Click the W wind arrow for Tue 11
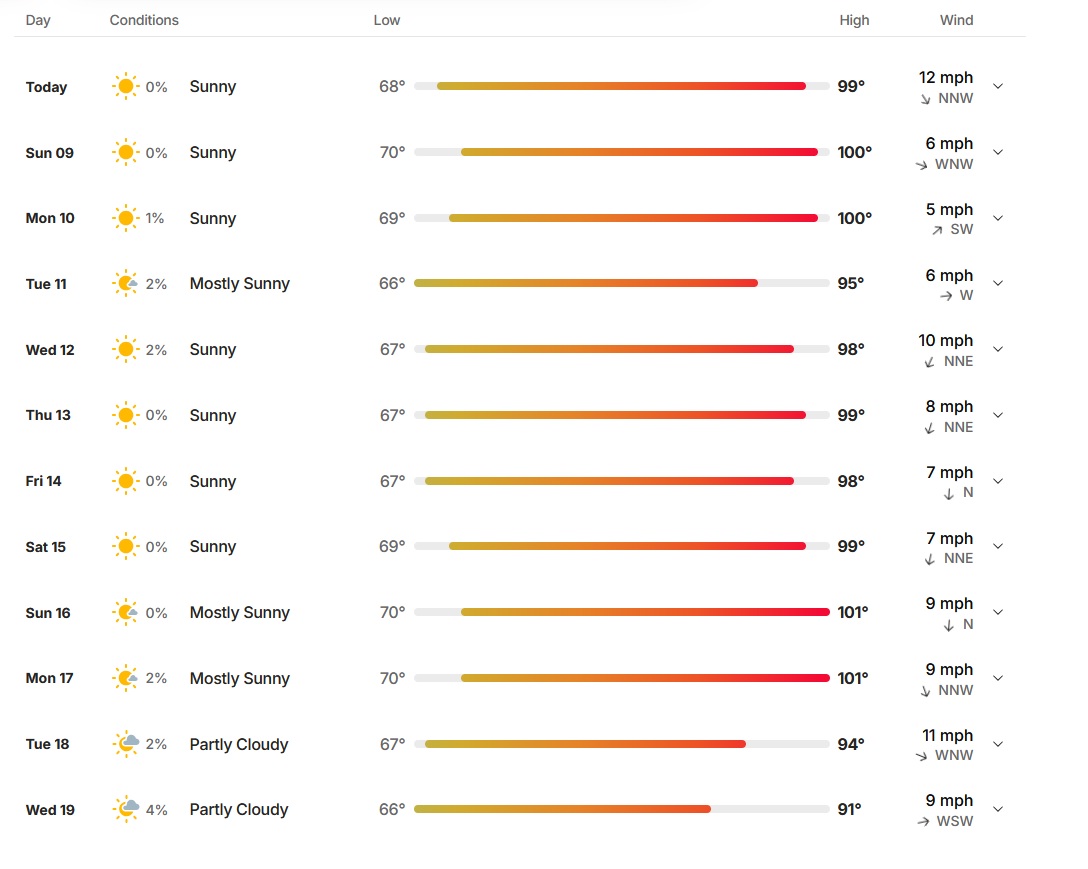The image size is (1088, 869). click(x=946, y=296)
